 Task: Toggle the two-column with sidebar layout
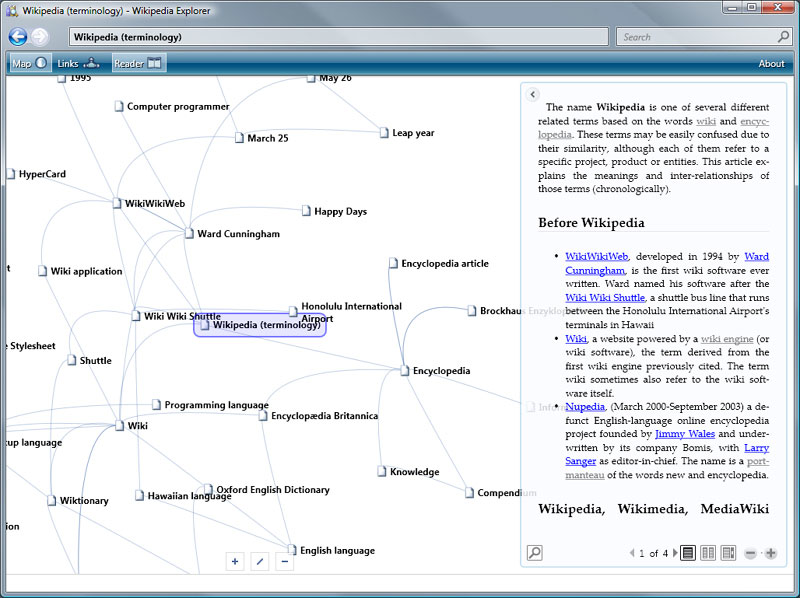point(727,552)
